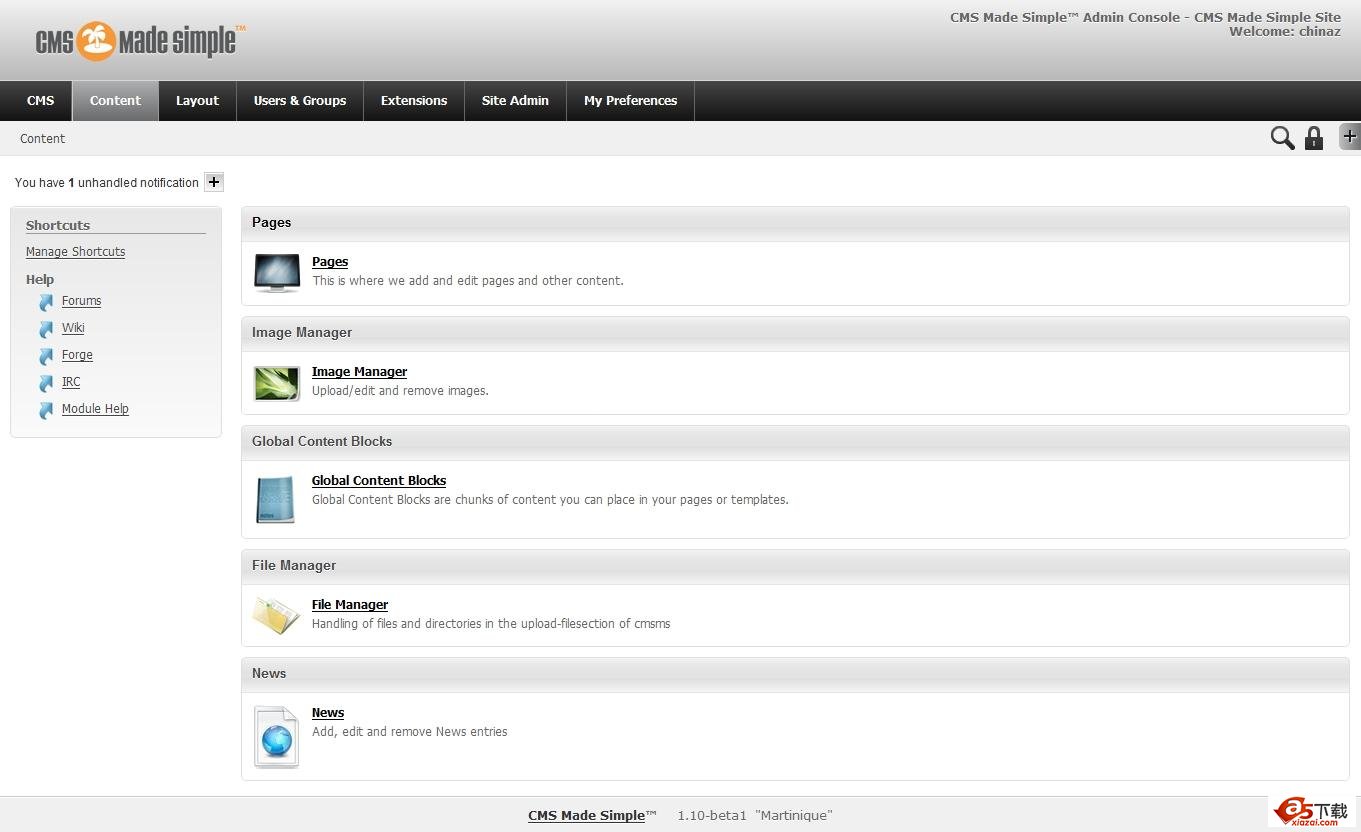Open the Forums help link
This screenshot has height=832, width=1361.
click(81, 301)
